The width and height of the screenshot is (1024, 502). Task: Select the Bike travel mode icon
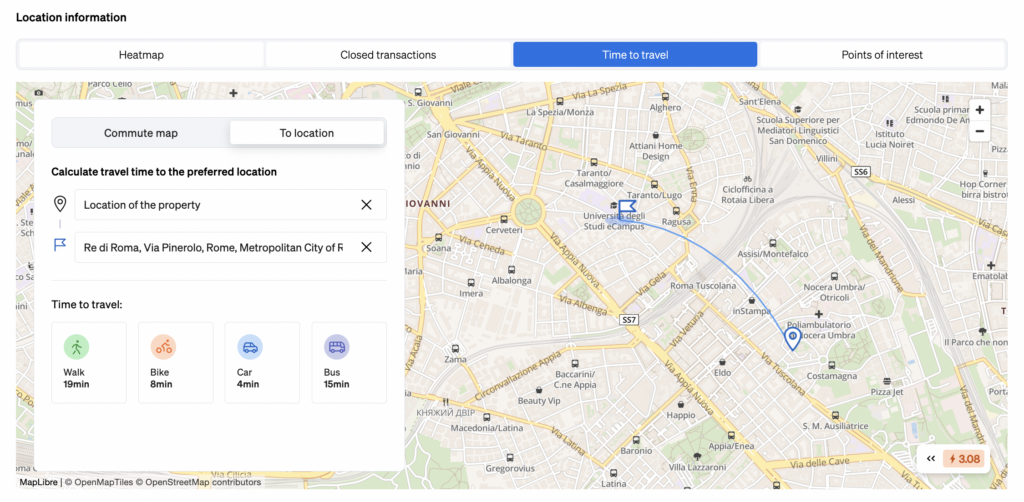pos(163,347)
